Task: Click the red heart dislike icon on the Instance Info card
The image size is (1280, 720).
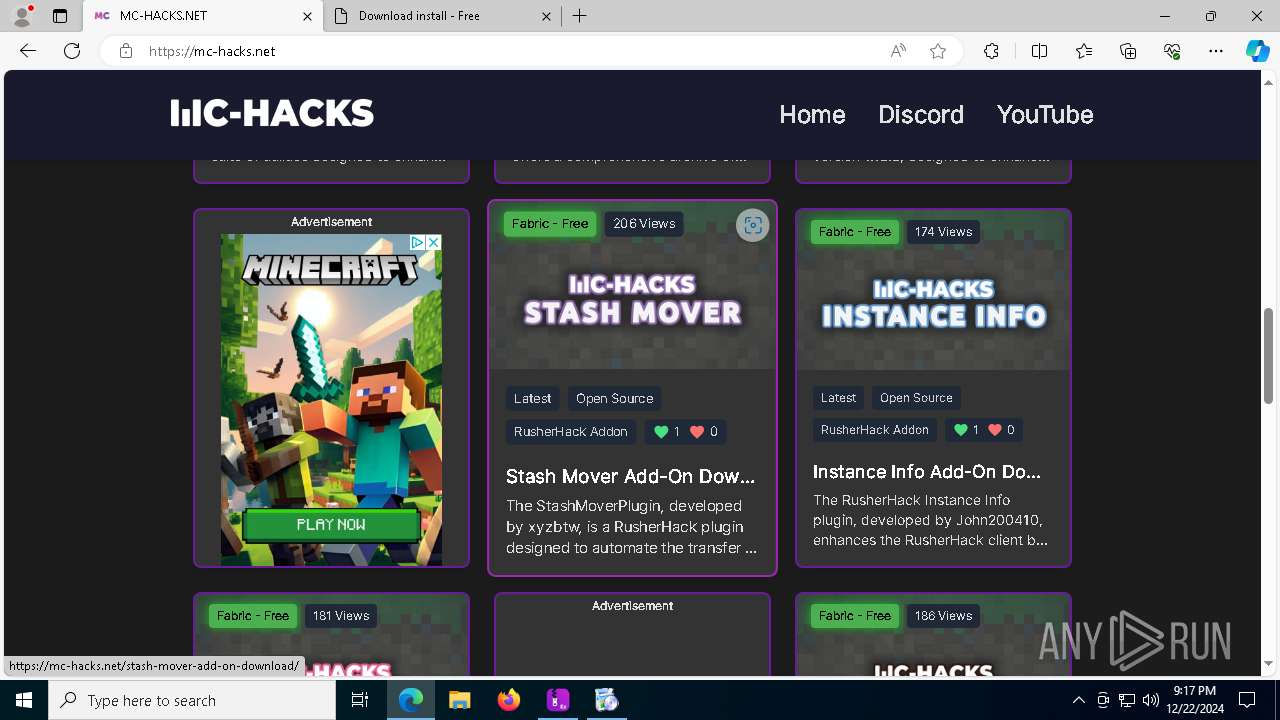Action: pyautogui.click(x=995, y=430)
